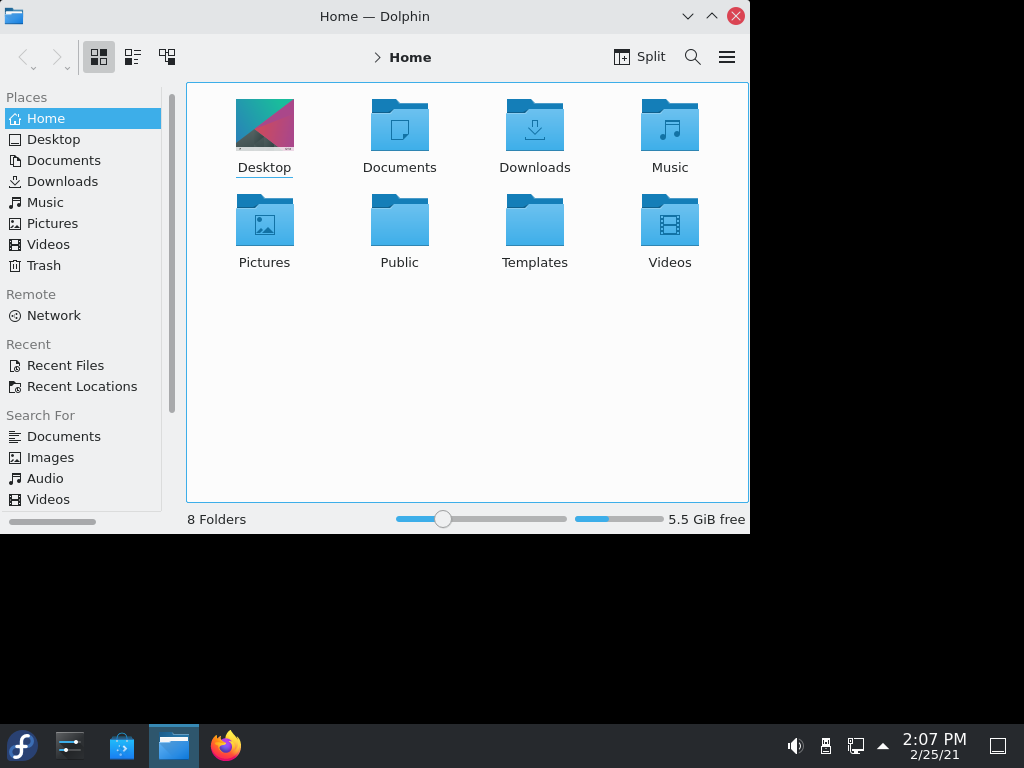This screenshot has width=1024, height=768.
Task: Open the search magnifier
Action: click(x=693, y=57)
